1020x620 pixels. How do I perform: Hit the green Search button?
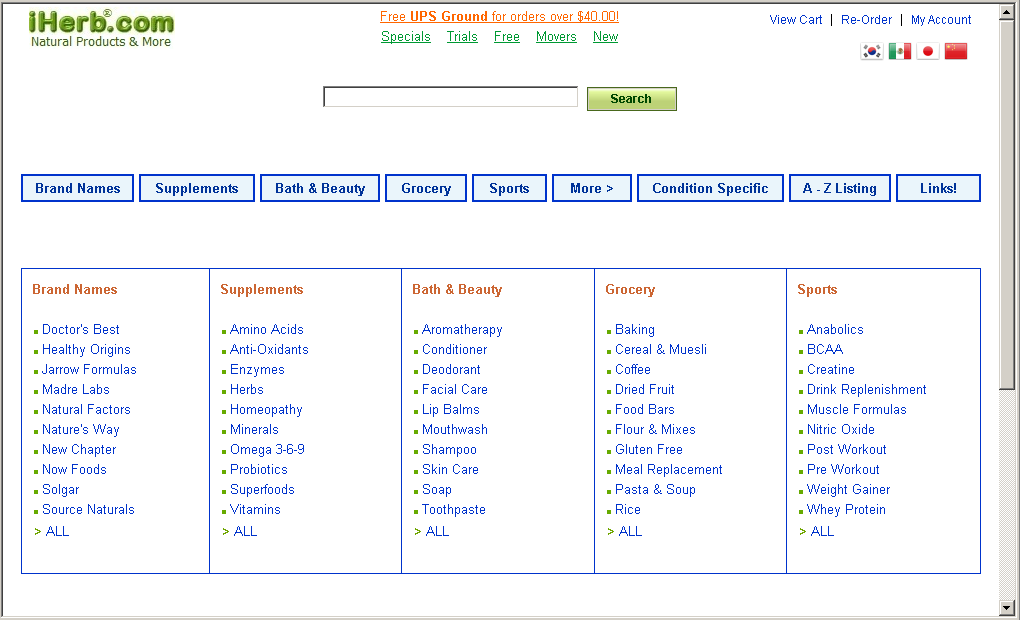(x=632, y=99)
